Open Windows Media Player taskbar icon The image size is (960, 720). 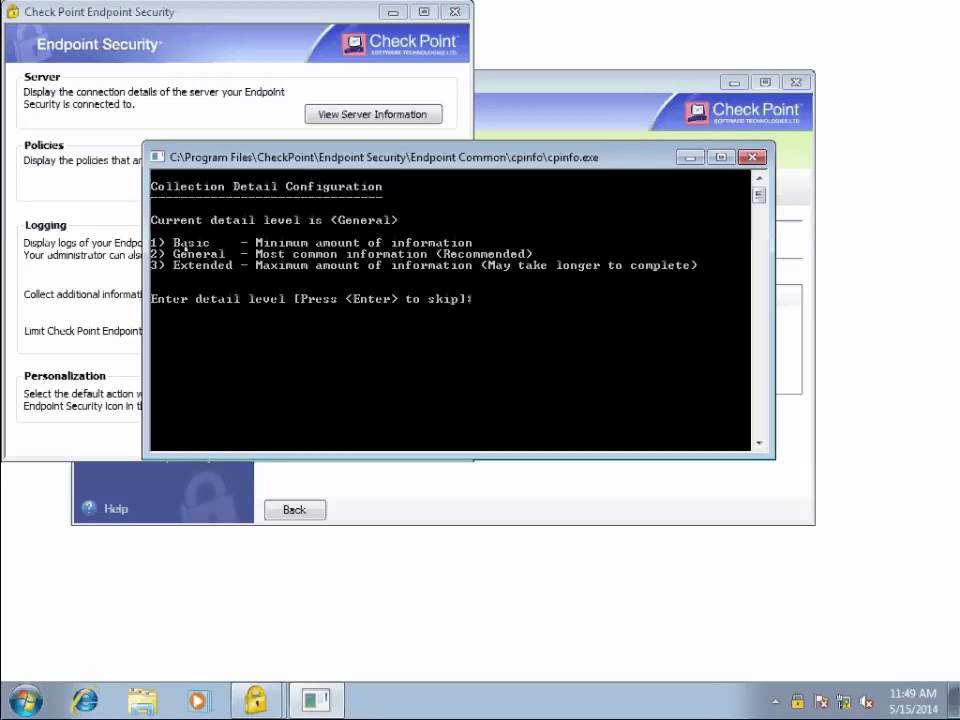tap(198, 700)
